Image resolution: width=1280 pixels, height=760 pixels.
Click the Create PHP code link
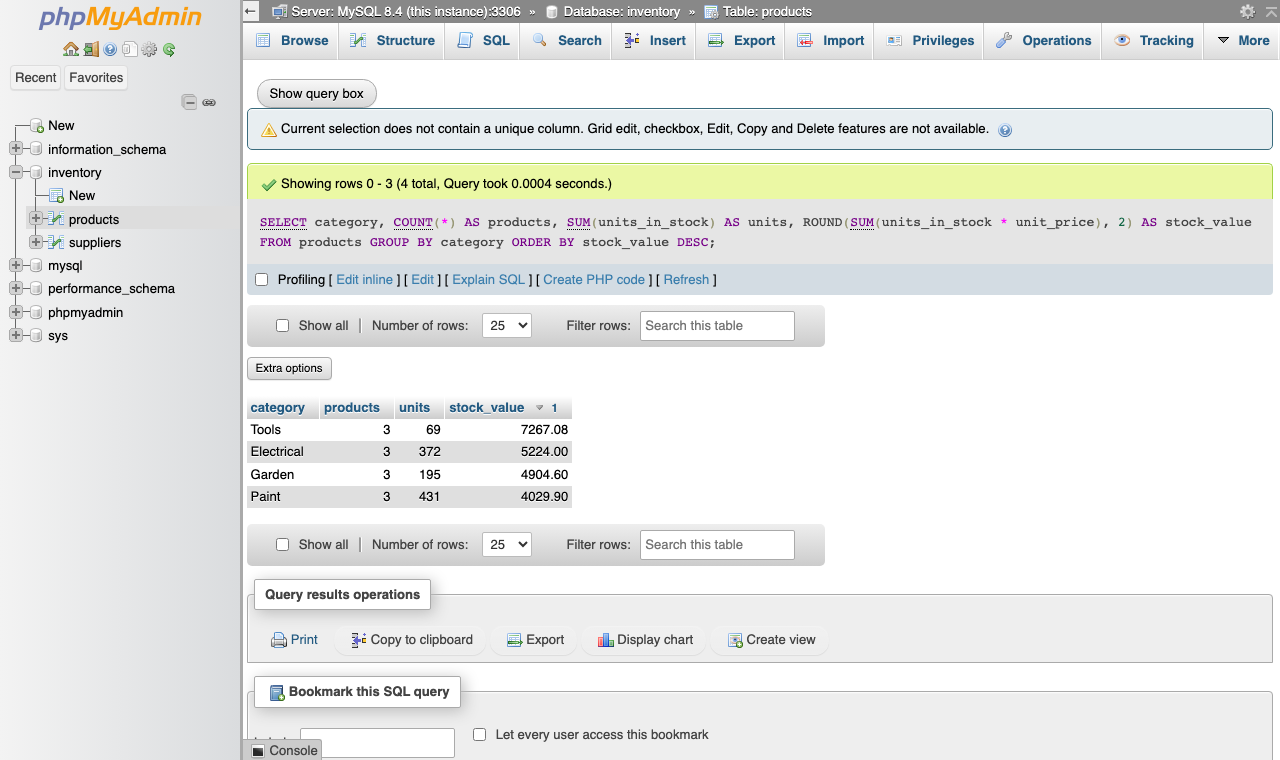[x=594, y=280]
